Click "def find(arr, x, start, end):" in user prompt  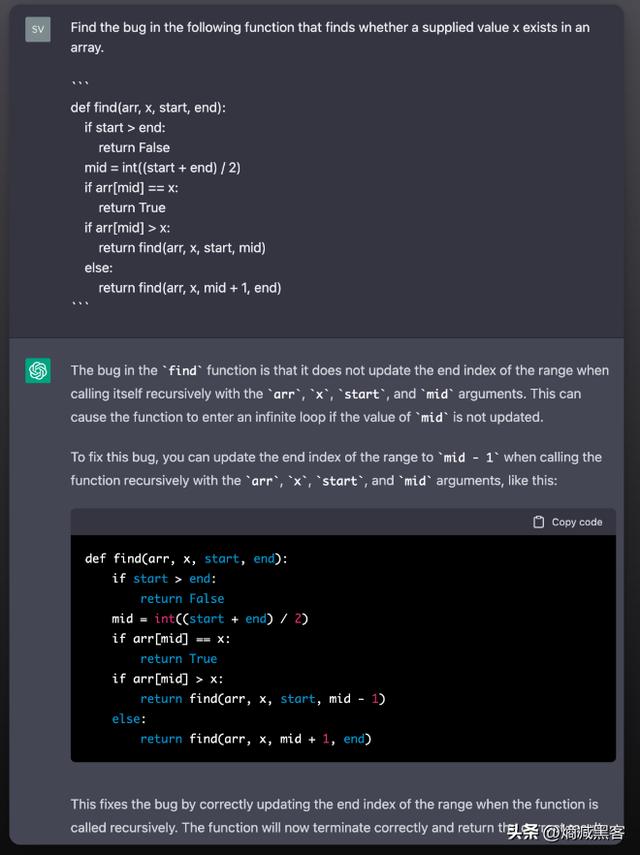pyautogui.click(x=148, y=107)
